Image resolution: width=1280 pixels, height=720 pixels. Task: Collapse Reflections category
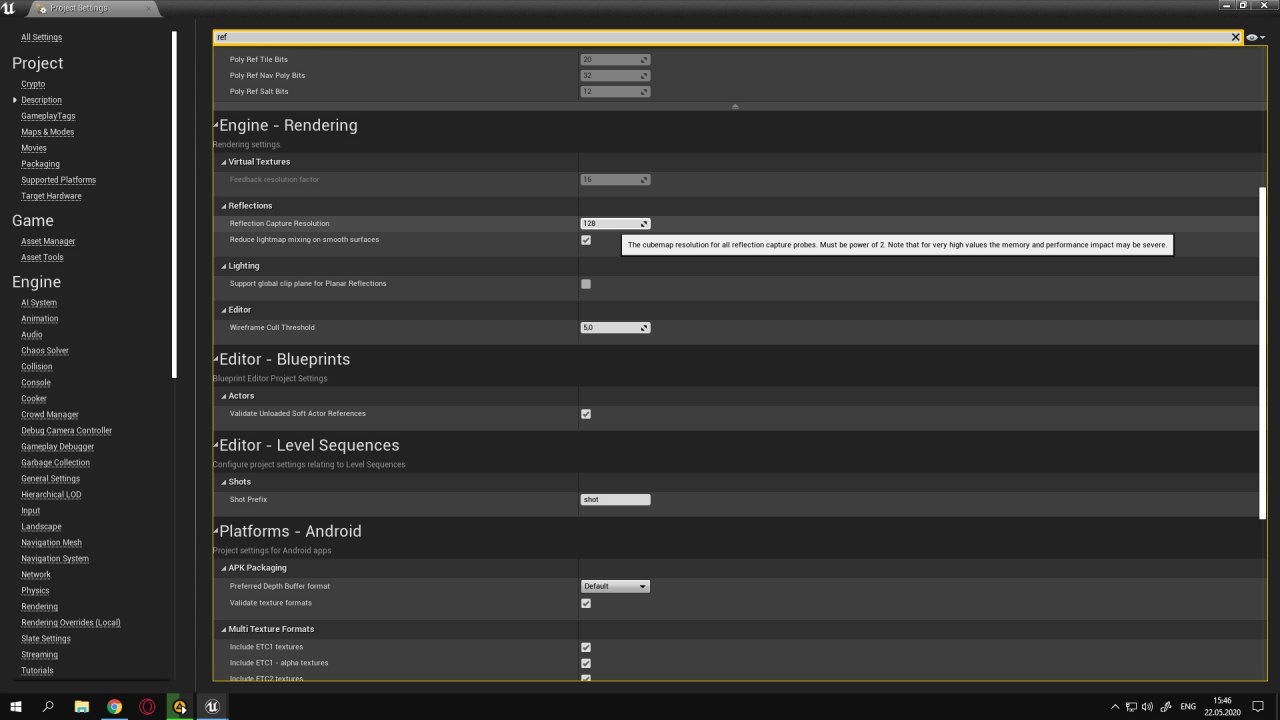click(224, 206)
